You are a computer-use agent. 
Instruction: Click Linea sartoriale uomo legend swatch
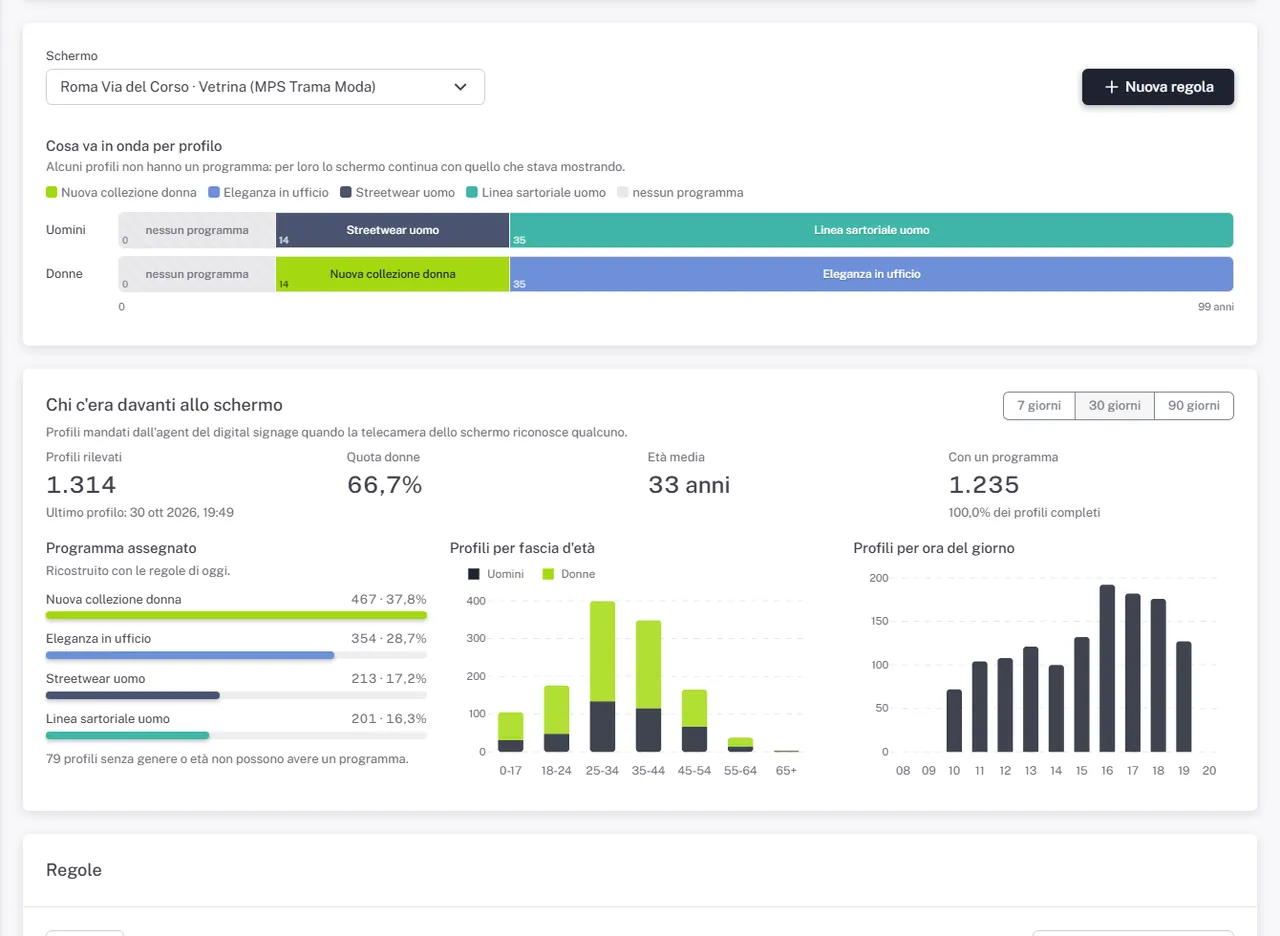coord(472,192)
